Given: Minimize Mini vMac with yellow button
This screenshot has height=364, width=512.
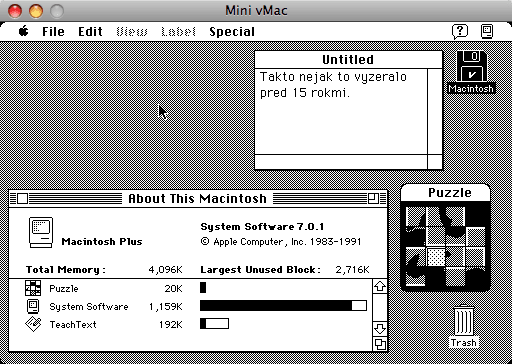Looking at the screenshot, I should coord(36,11).
